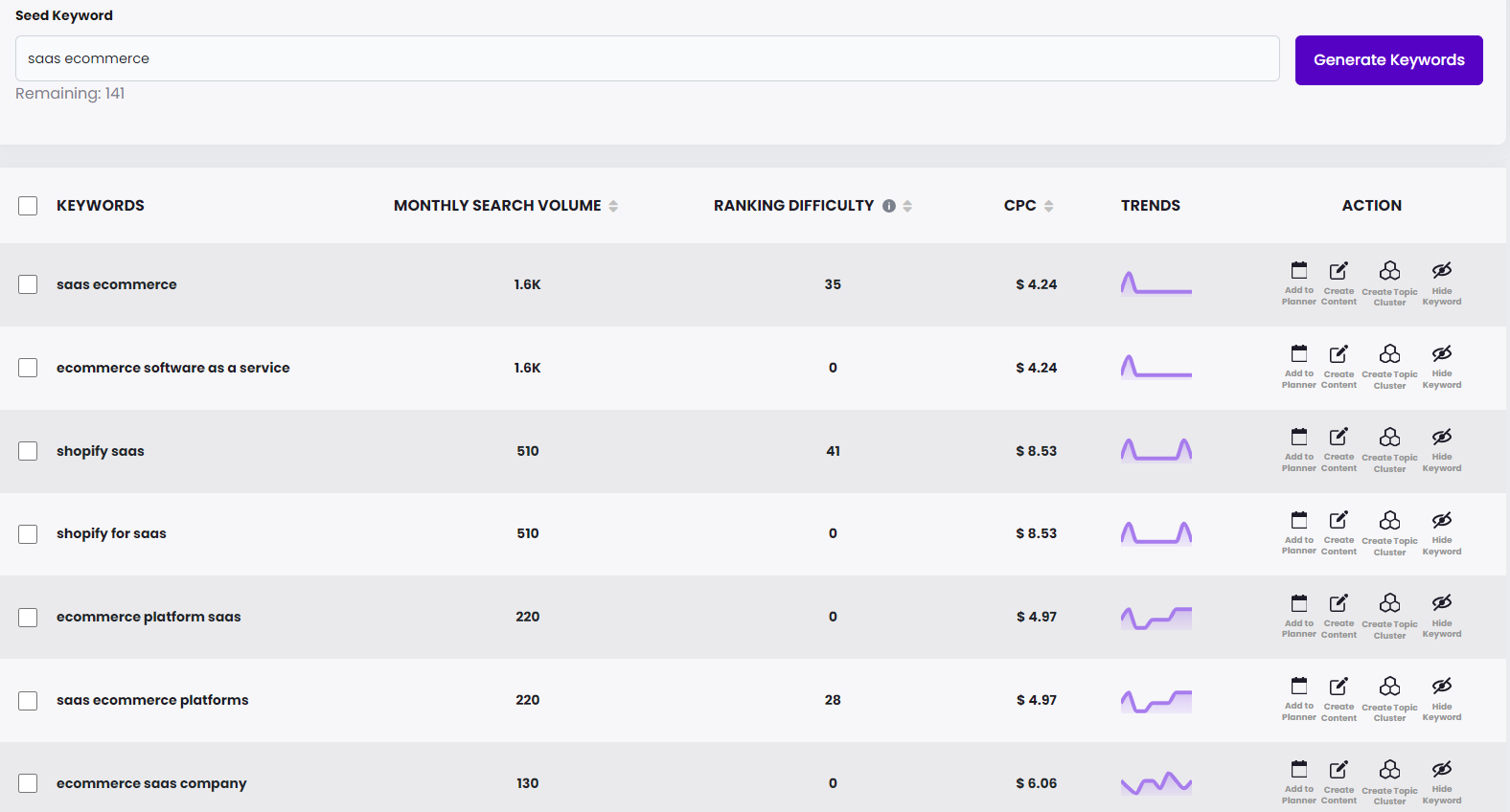Hide the 'saas ecommerce platforms' keyword

click(x=1442, y=699)
